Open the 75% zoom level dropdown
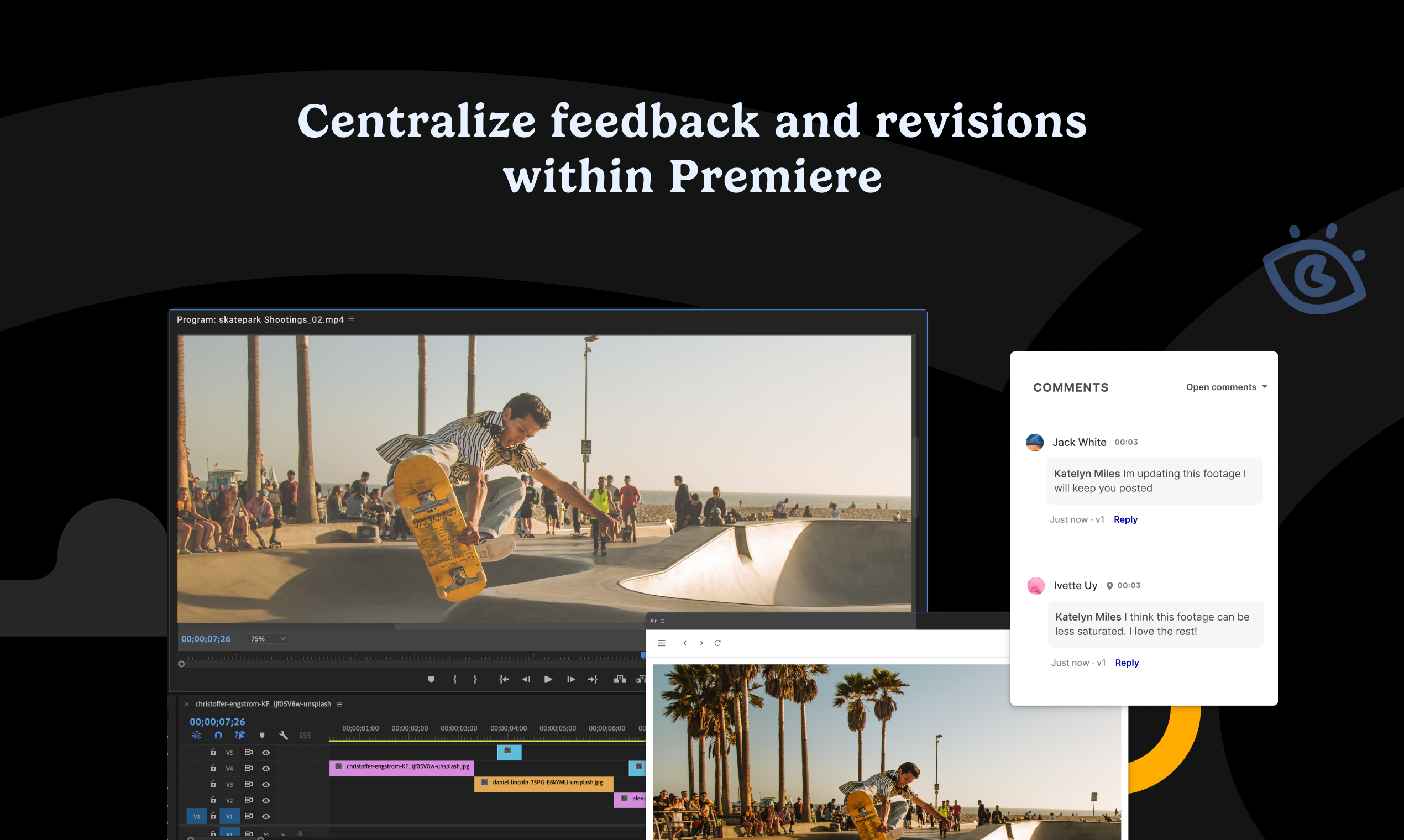 point(268,638)
